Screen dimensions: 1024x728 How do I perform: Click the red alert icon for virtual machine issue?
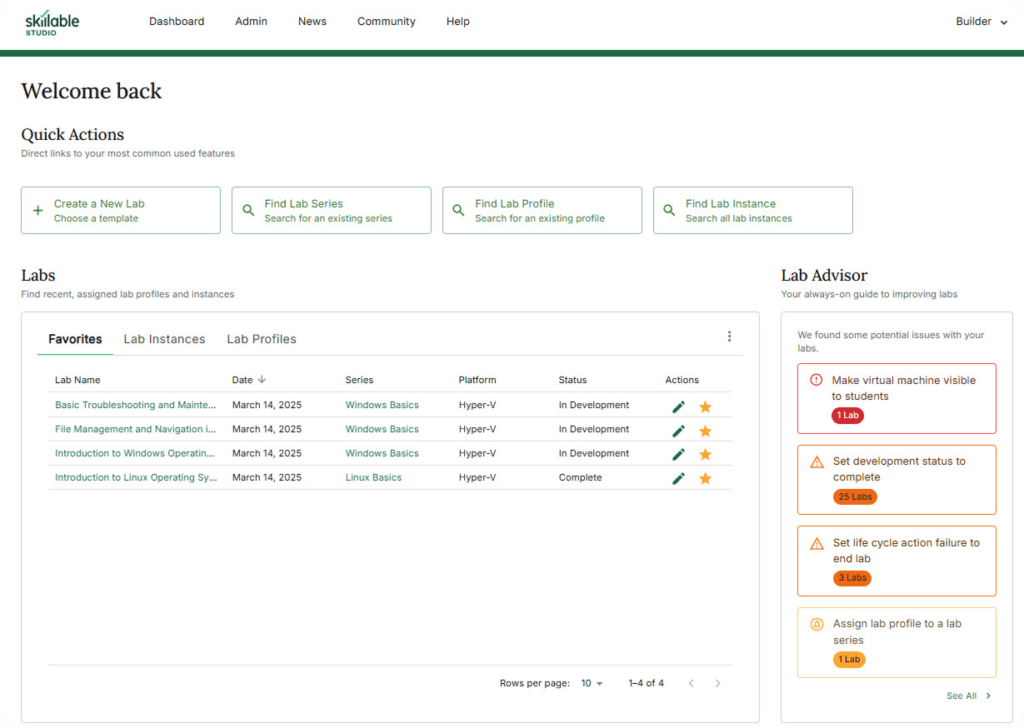tap(816, 380)
